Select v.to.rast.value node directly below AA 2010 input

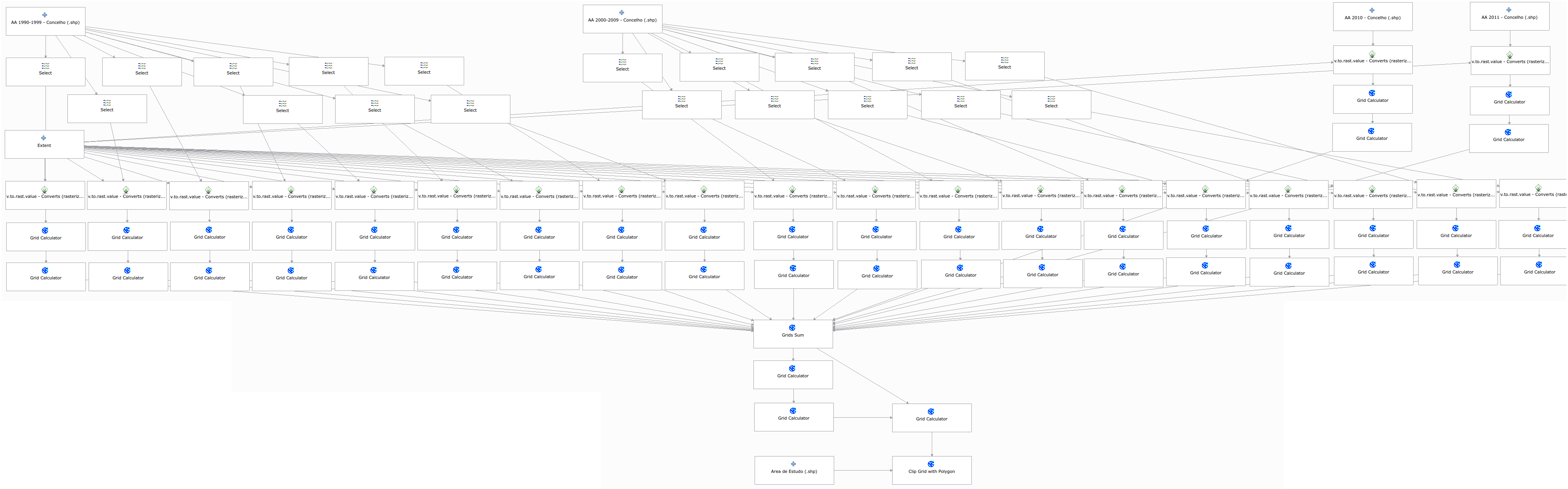click(1373, 60)
